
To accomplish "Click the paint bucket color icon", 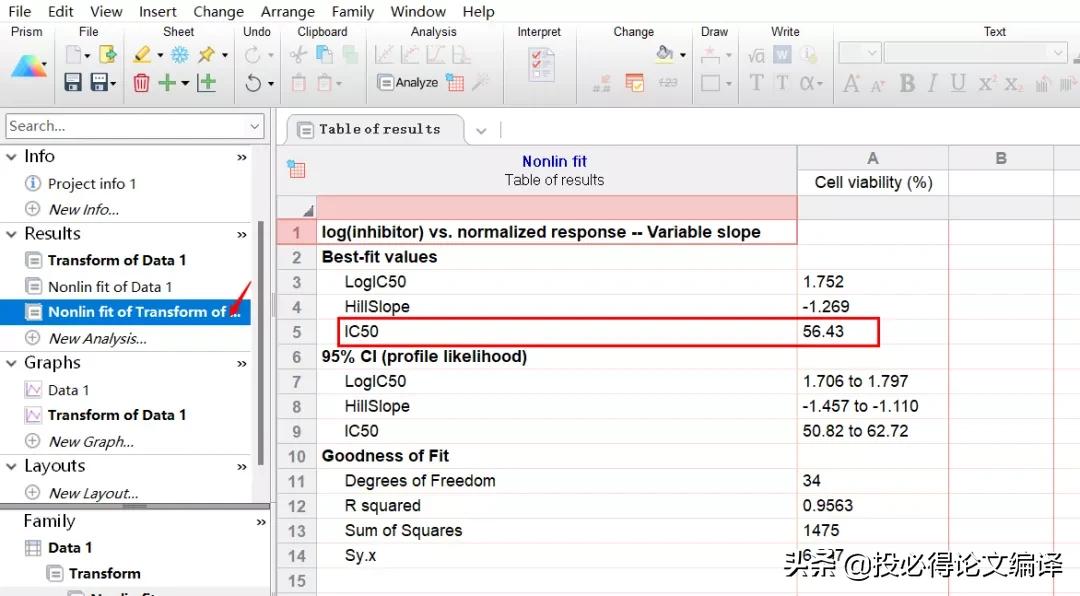I will click(665, 54).
